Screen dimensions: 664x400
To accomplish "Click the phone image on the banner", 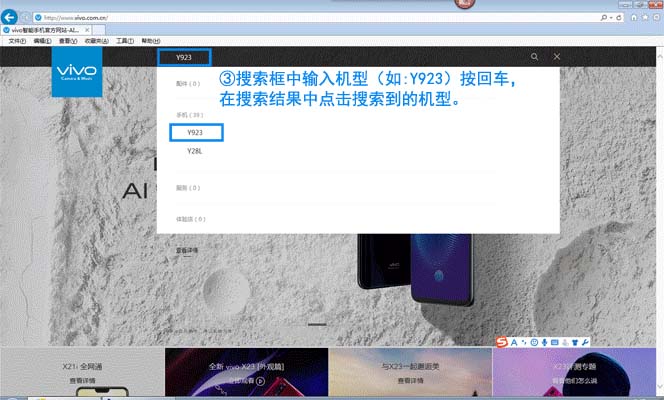I will click(415, 269).
